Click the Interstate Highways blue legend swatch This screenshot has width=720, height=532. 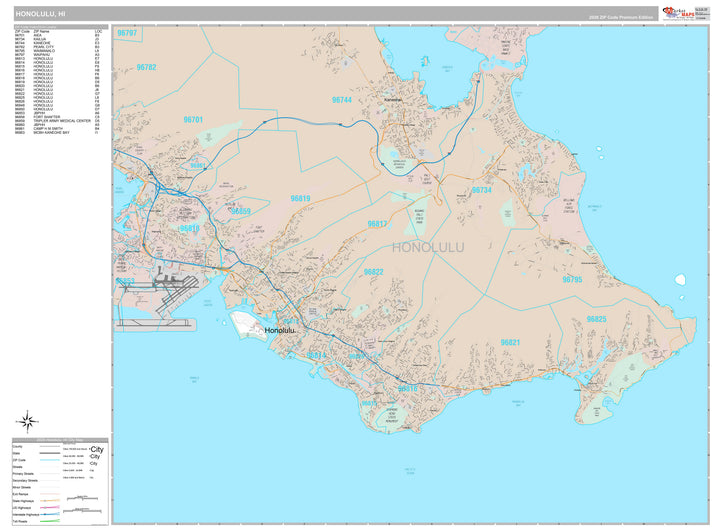(x=50, y=515)
